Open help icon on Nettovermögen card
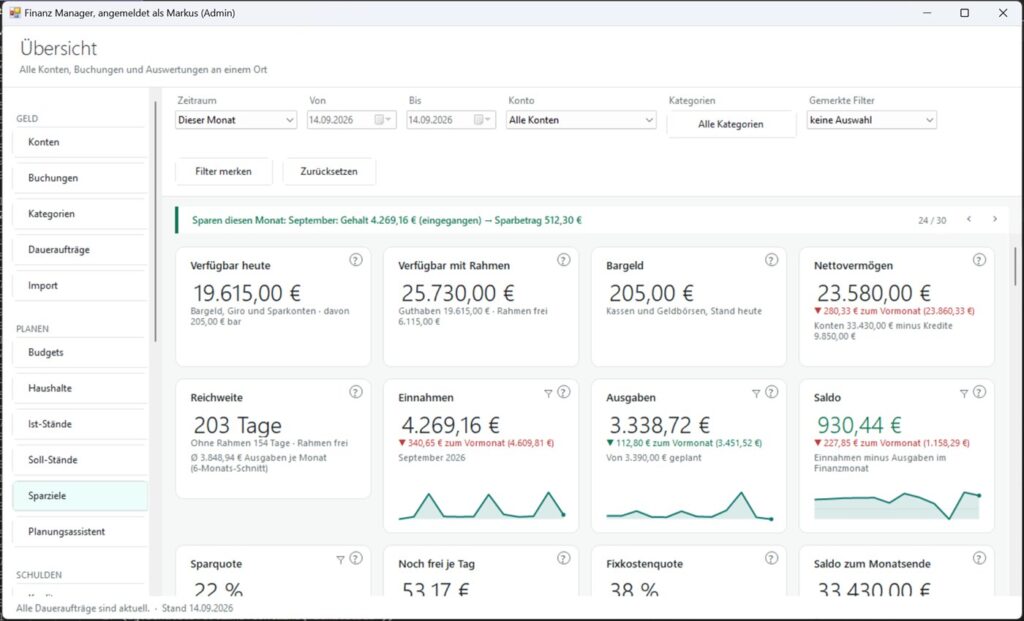 click(x=979, y=260)
